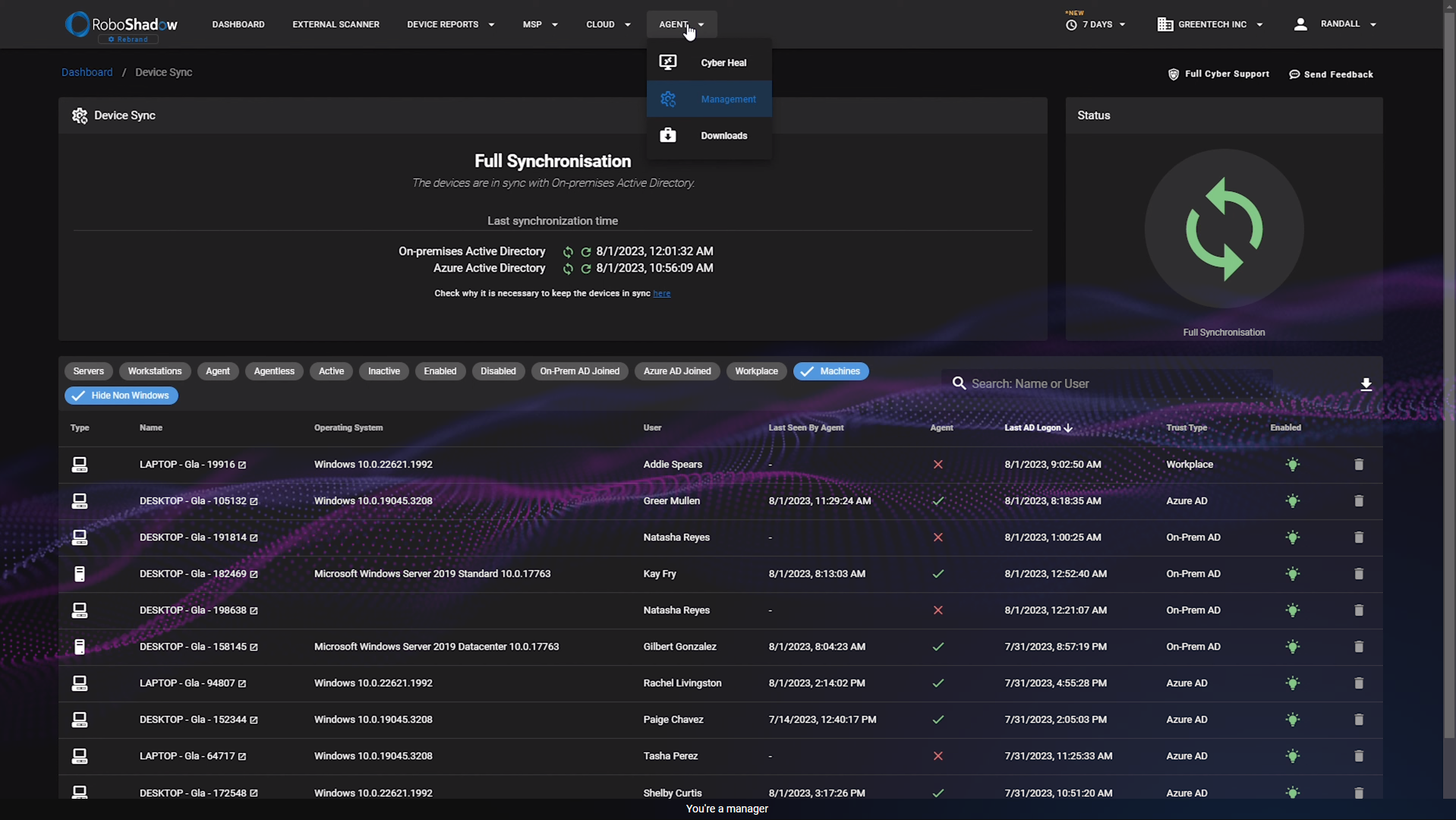Toggle the Hide Non Windows filter
Image resolution: width=1456 pixels, height=820 pixels.
tap(121, 395)
